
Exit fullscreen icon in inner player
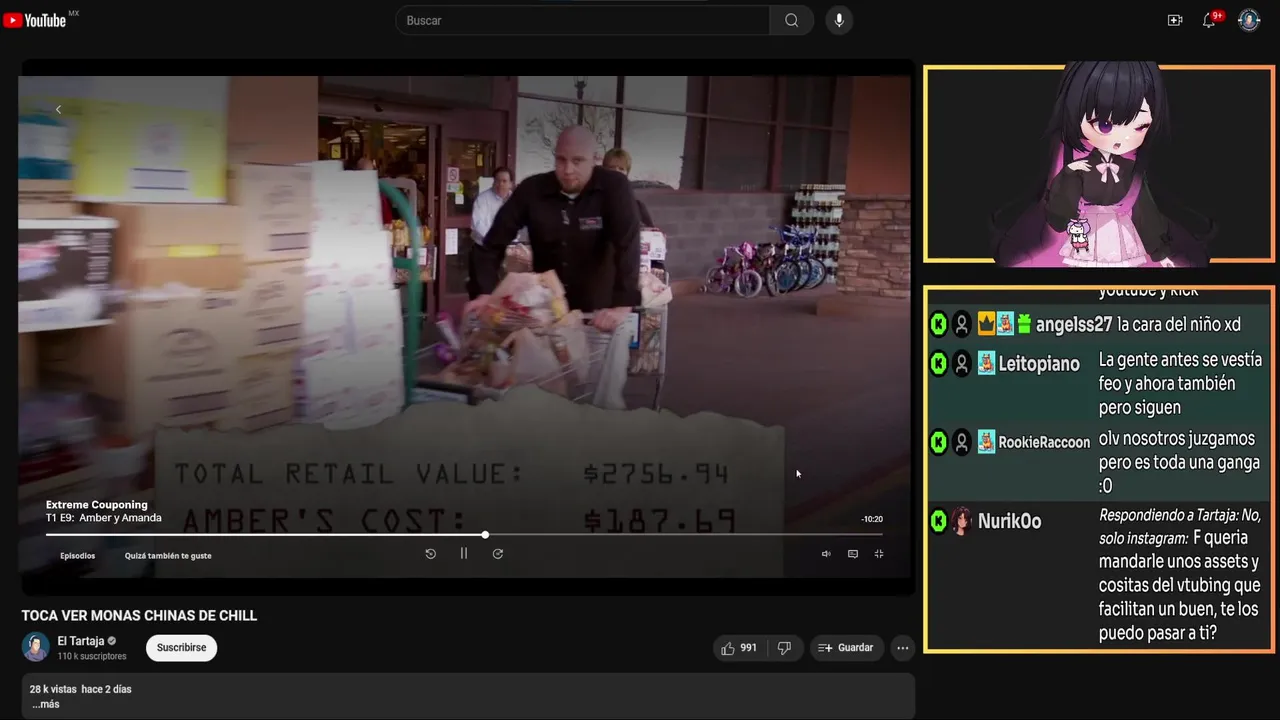click(x=879, y=554)
